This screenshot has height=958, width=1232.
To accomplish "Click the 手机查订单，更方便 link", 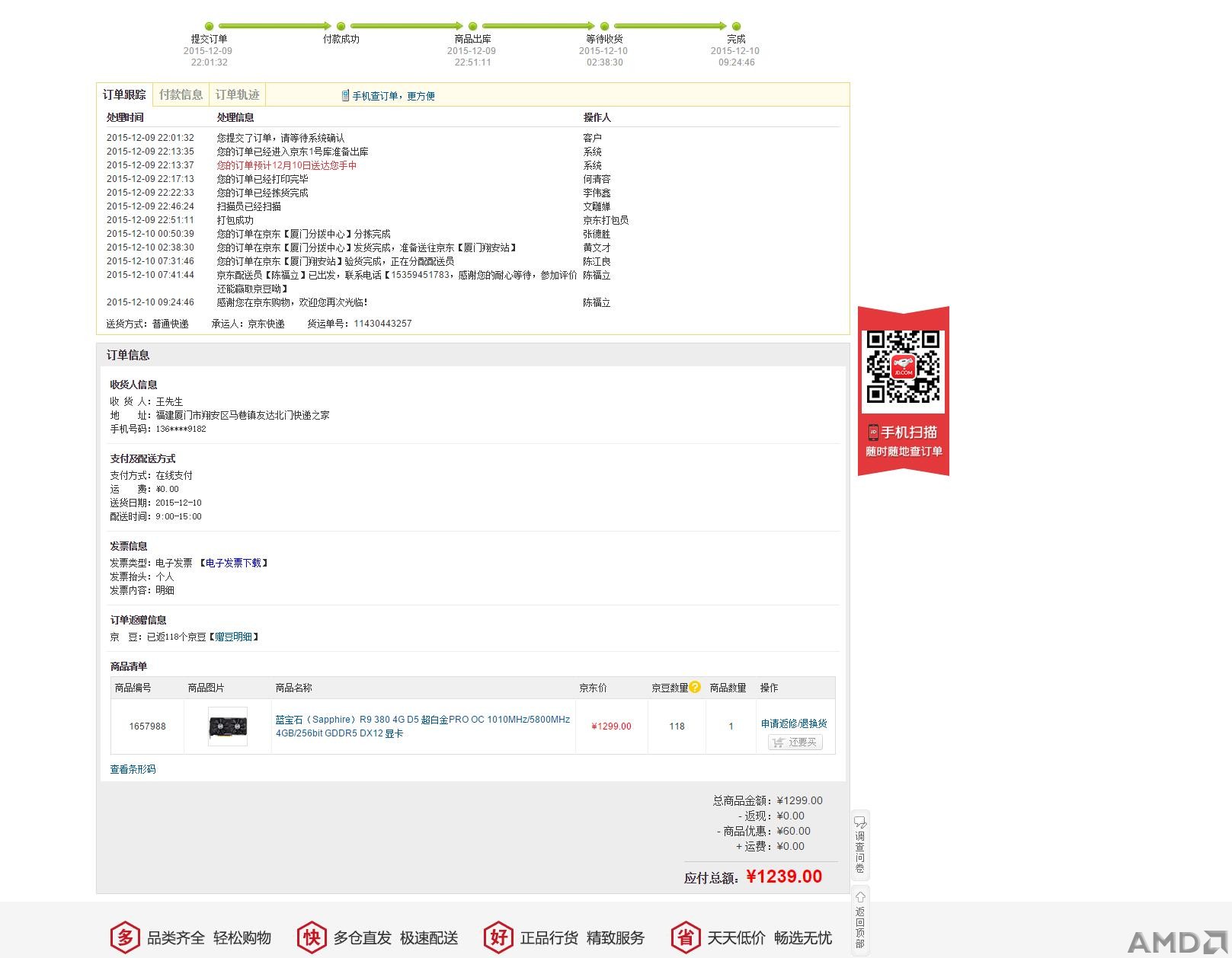I will [x=393, y=96].
